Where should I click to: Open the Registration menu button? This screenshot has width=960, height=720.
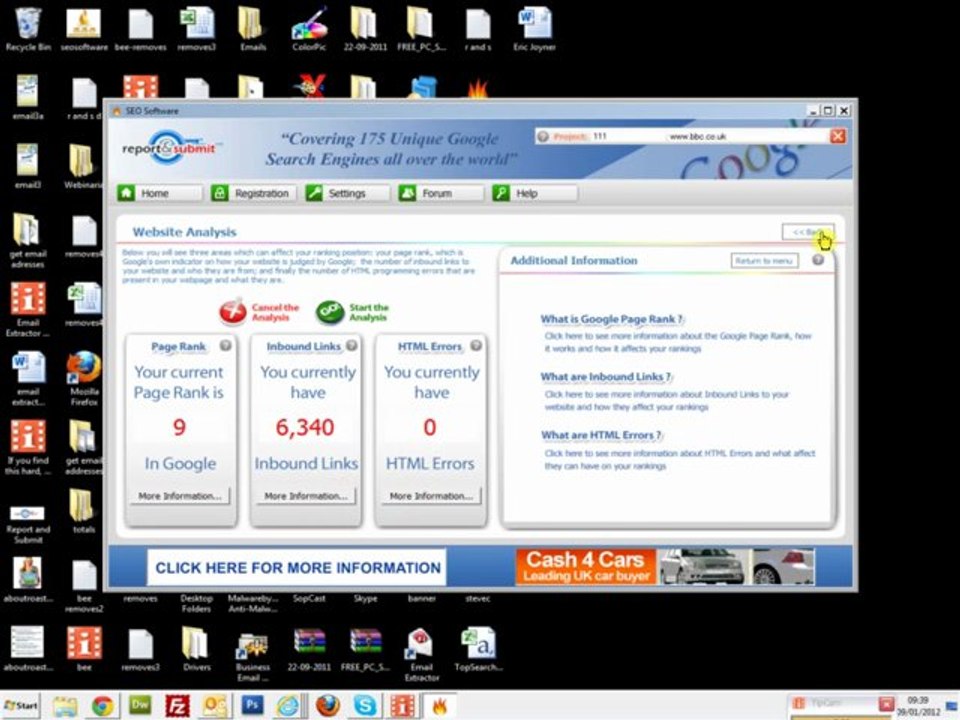pos(253,193)
